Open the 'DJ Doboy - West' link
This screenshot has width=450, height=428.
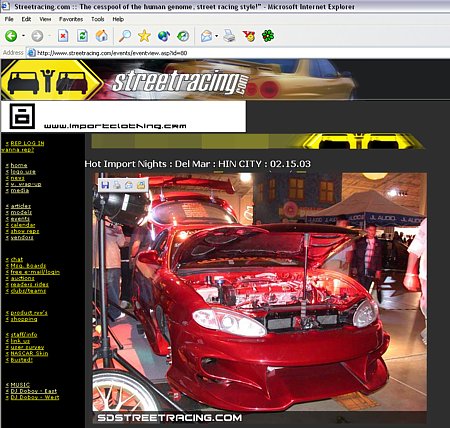[35, 397]
